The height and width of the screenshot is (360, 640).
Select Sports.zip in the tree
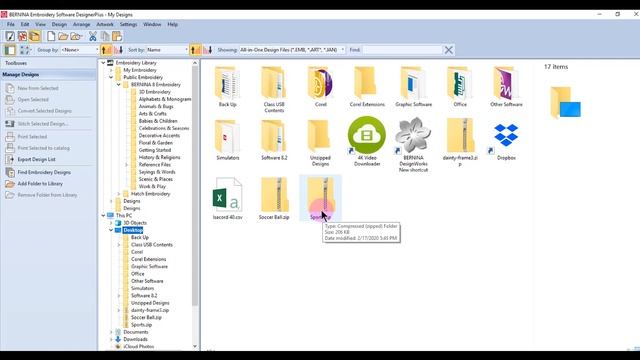tap(141, 325)
